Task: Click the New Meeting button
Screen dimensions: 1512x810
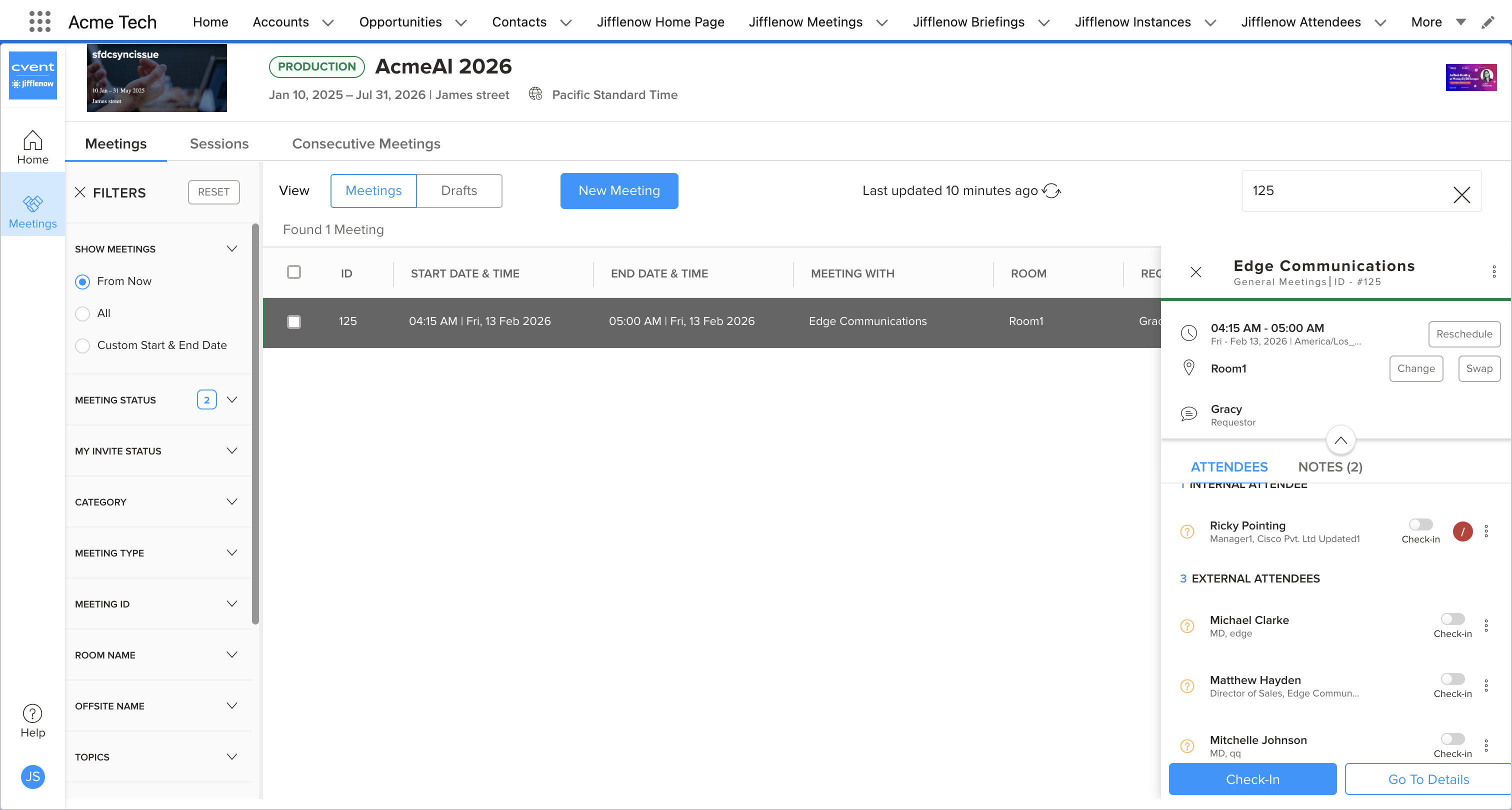Action: pos(618,191)
